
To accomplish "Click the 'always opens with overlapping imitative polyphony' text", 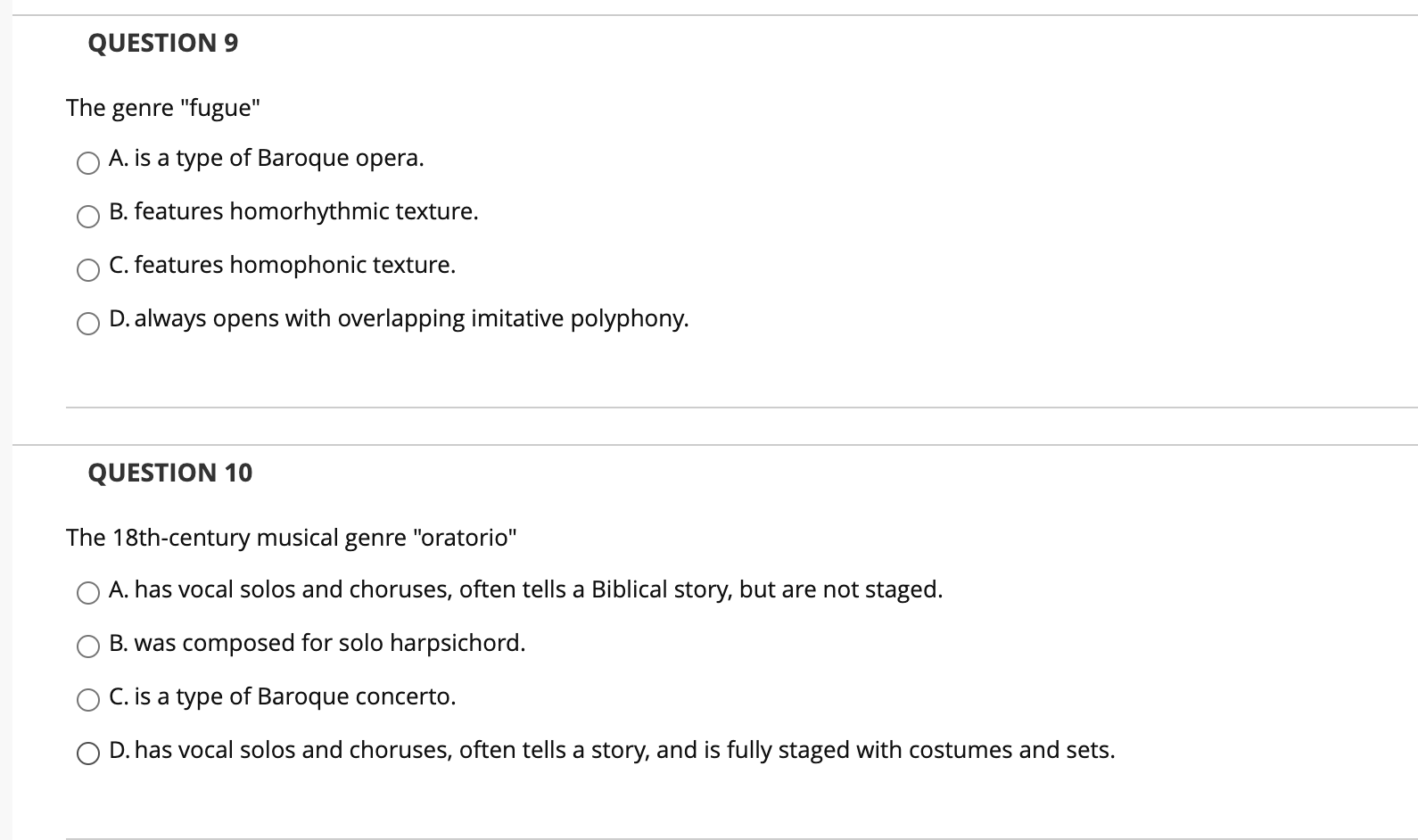I will [x=412, y=318].
